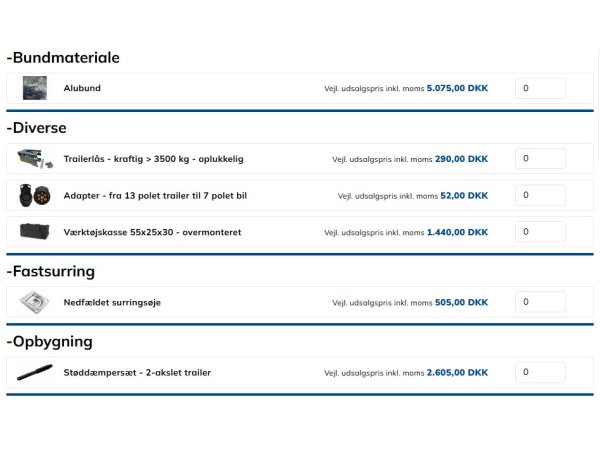The height and width of the screenshot is (450, 600).
Task: Focus quantity field for Nedfældet surringsøje
Action: tap(540, 302)
